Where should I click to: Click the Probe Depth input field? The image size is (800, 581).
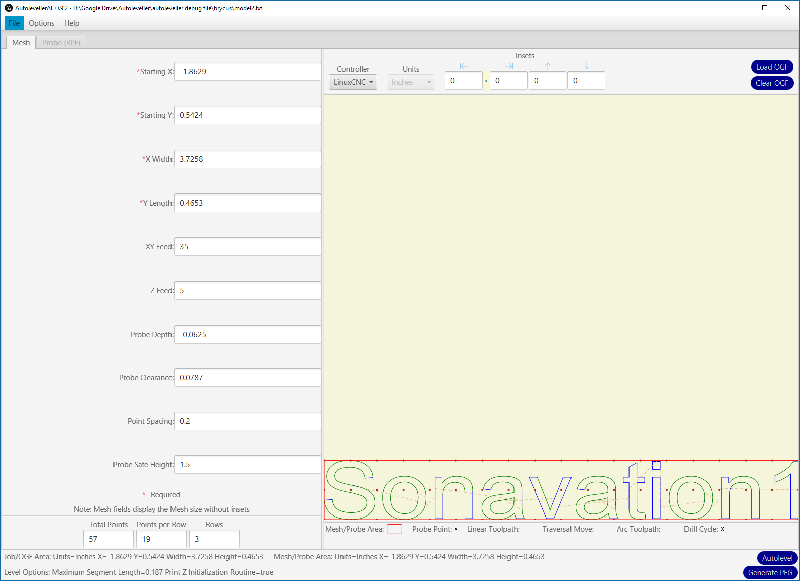coord(248,334)
